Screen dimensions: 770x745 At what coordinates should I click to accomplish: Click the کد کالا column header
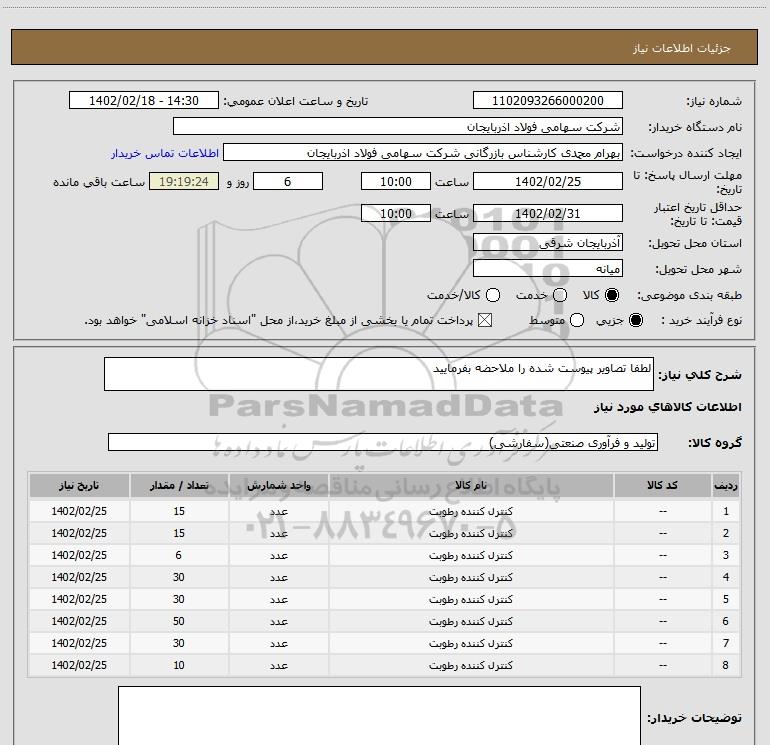662,485
